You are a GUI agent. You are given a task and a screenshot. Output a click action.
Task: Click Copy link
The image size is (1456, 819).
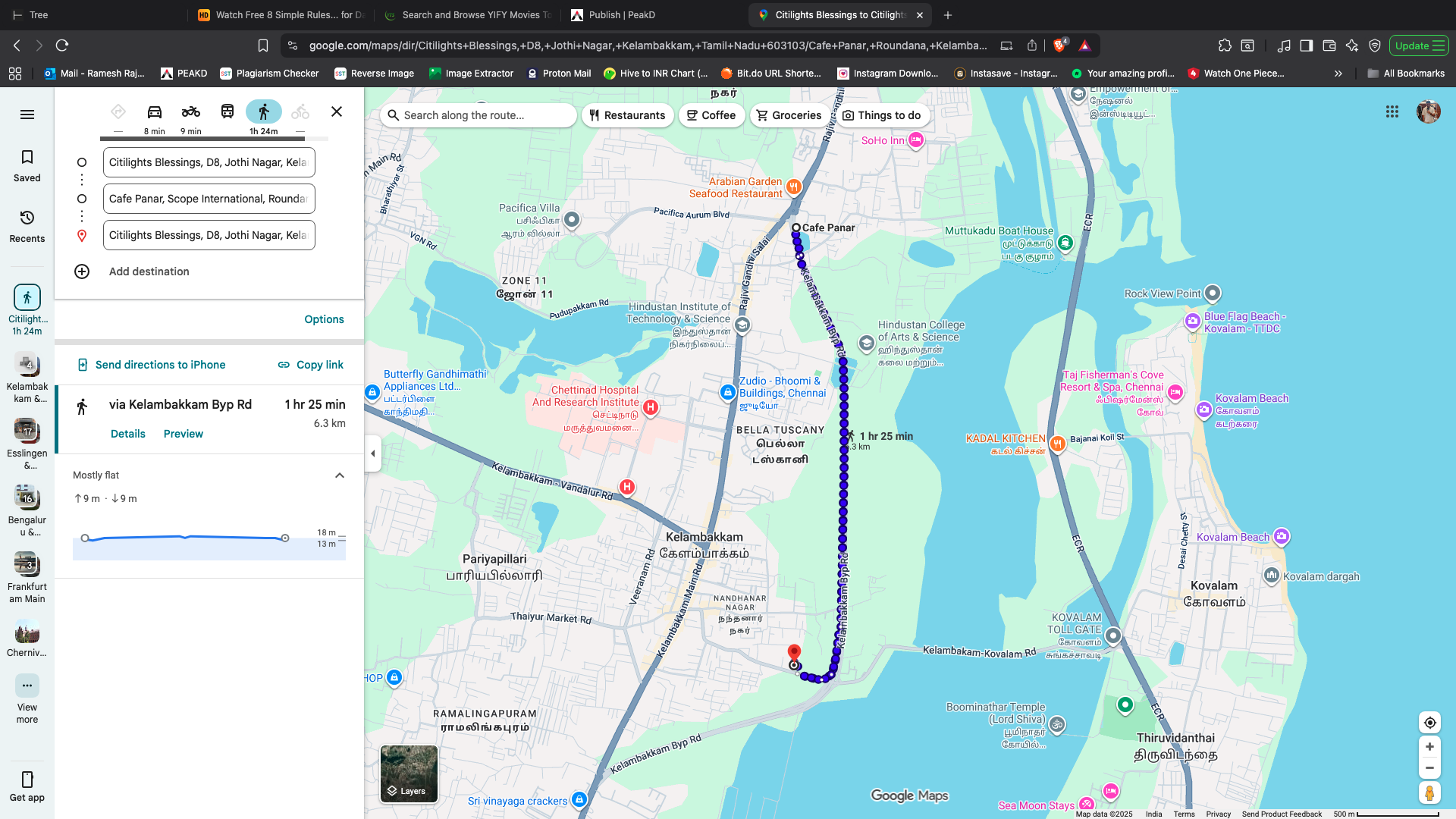coord(311,365)
